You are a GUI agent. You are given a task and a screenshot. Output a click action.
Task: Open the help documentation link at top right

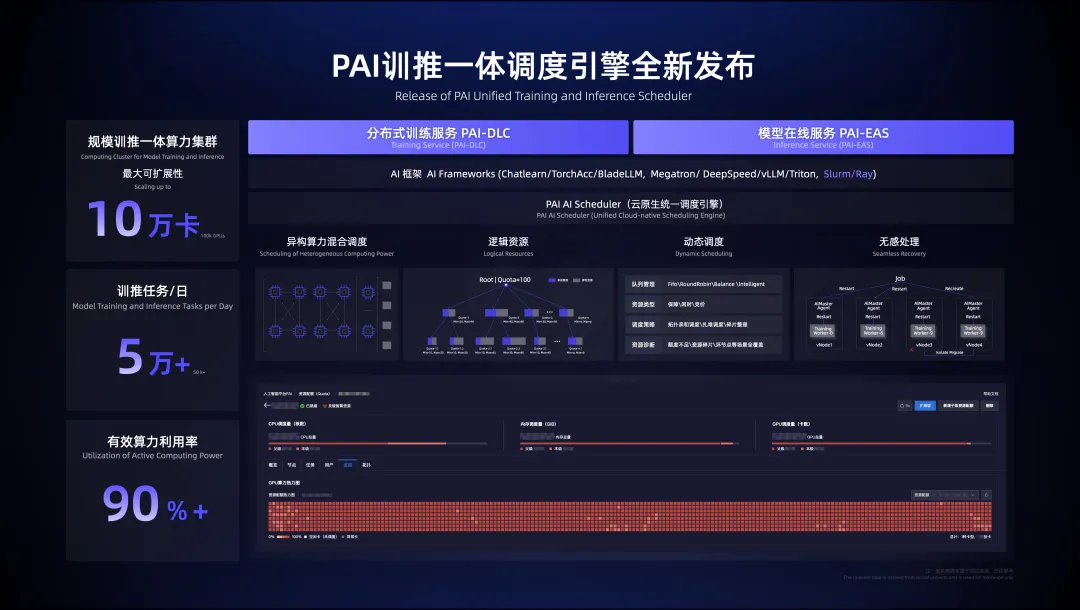(991, 393)
